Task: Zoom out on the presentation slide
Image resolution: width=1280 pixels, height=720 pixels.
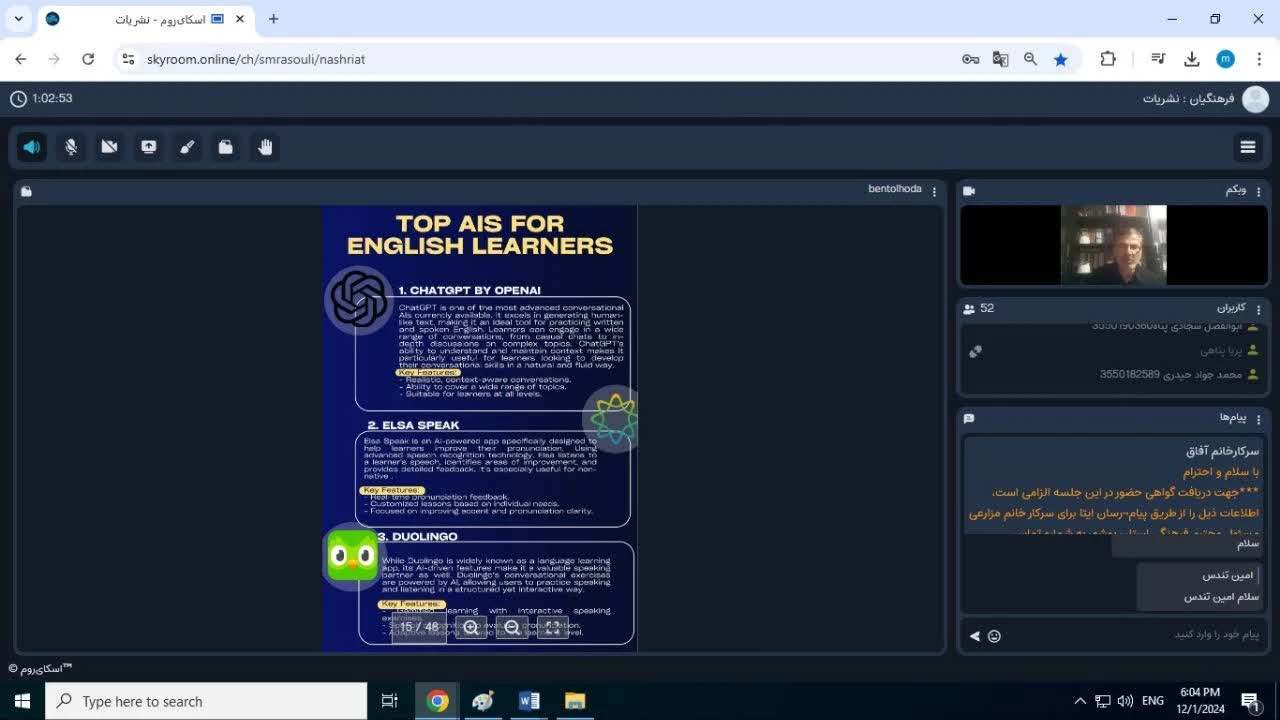Action: tap(512, 627)
